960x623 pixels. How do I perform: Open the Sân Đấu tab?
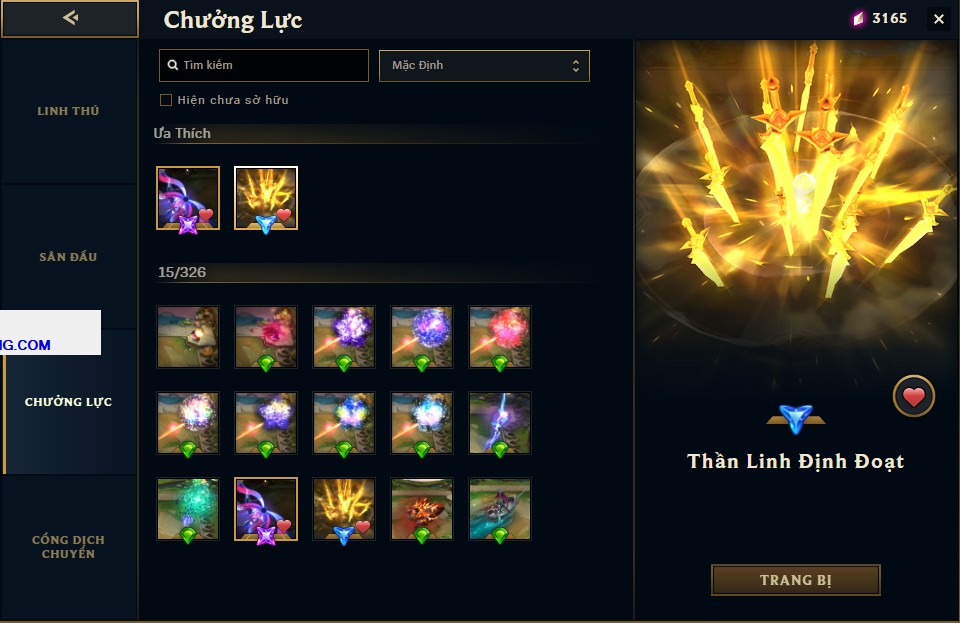(x=69, y=256)
